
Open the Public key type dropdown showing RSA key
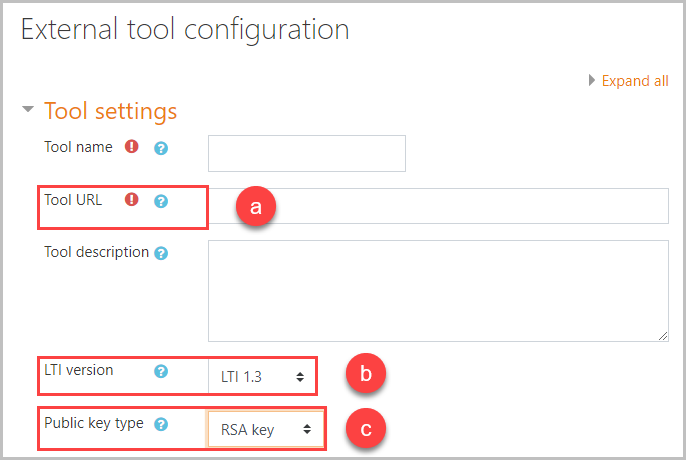265,429
